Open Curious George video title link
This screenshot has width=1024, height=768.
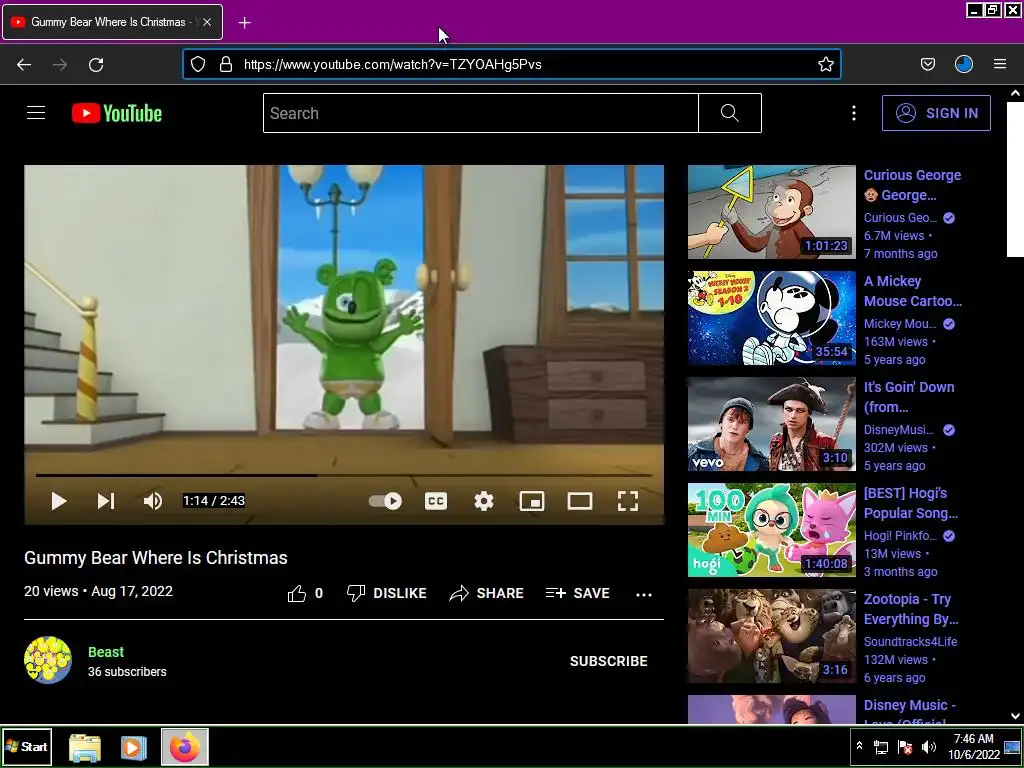(912, 185)
